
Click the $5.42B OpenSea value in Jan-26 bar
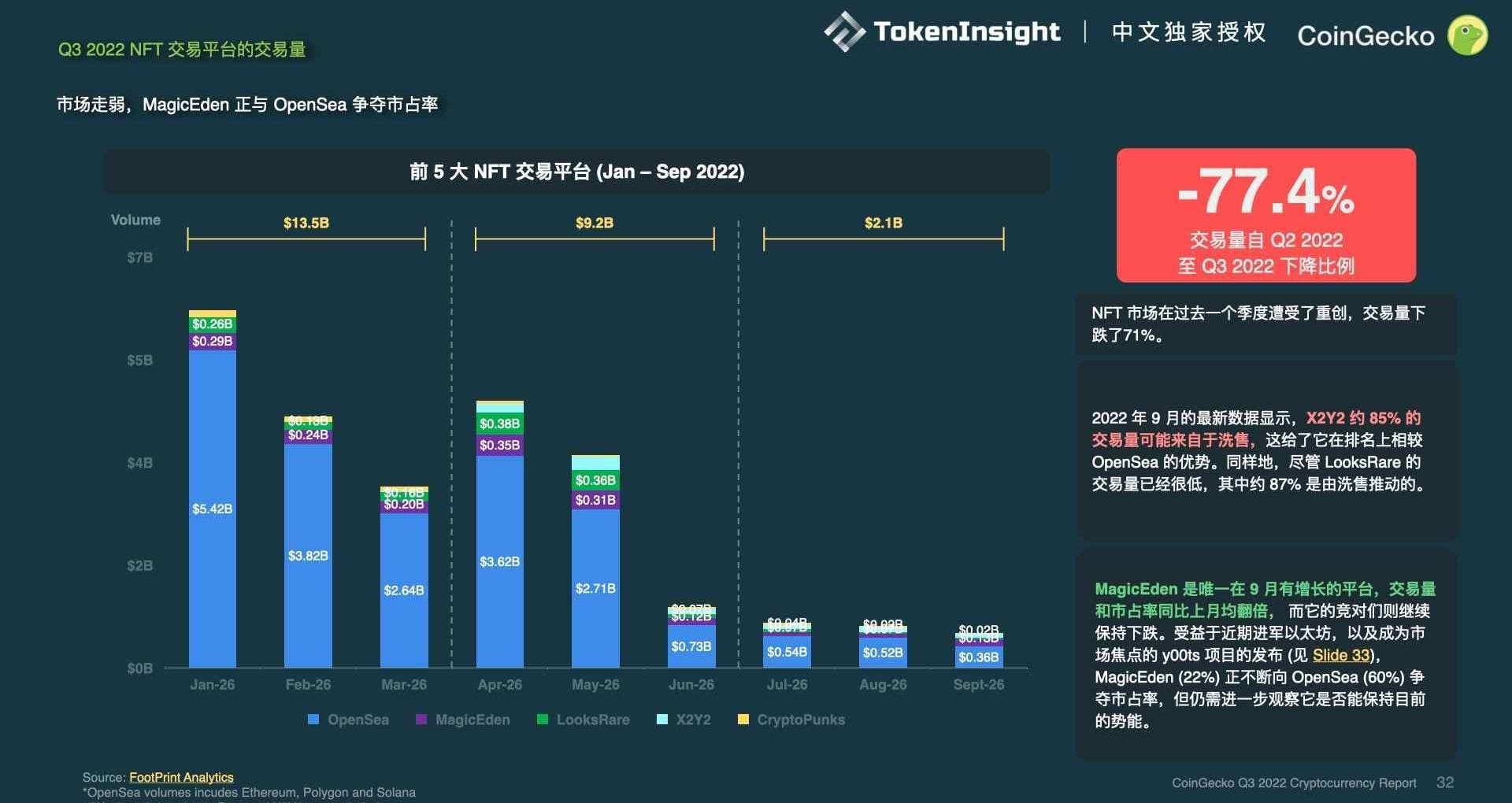pyautogui.click(x=213, y=509)
